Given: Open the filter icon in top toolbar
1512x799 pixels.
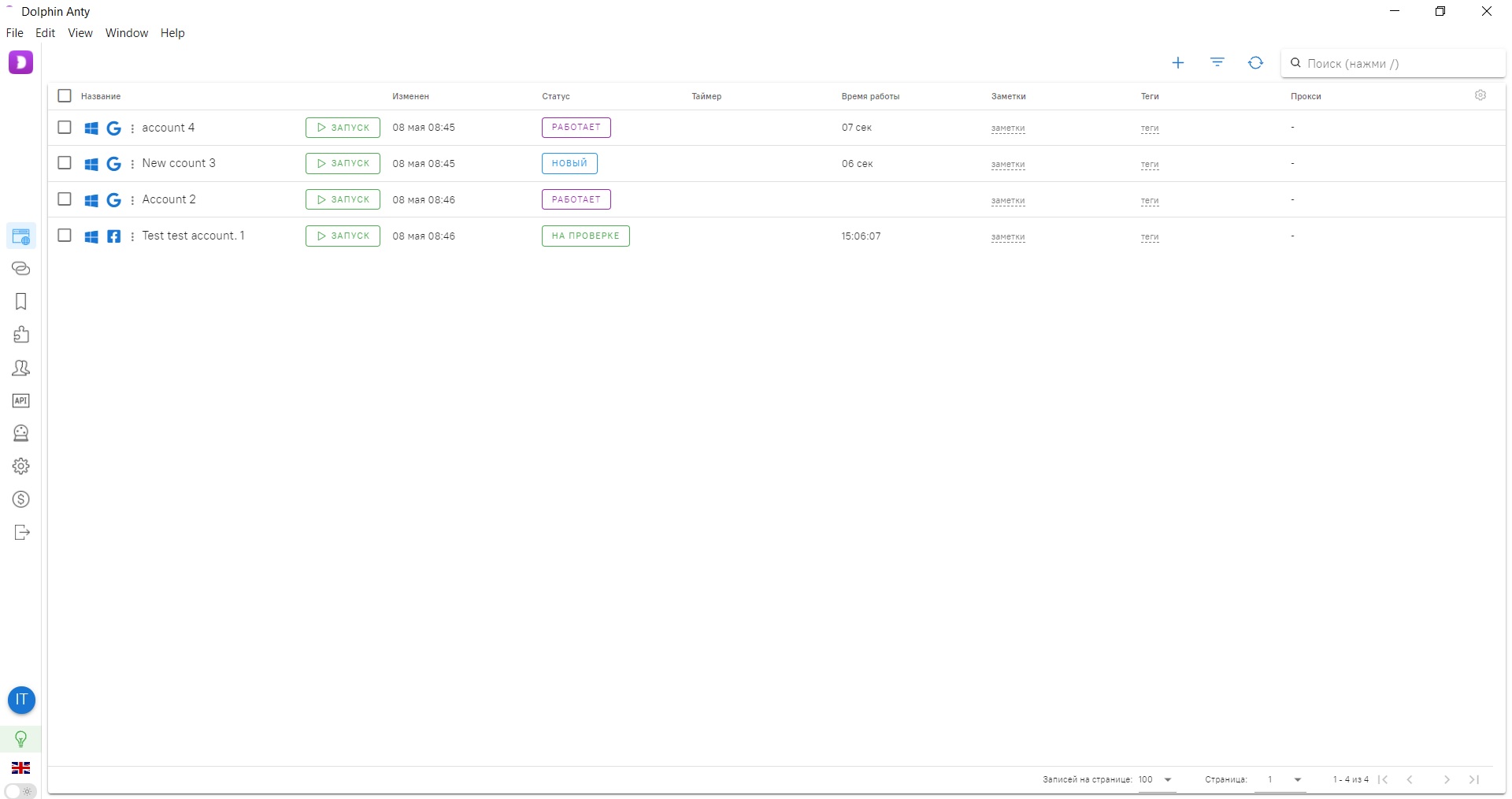Looking at the screenshot, I should pyautogui.click(x=1217, y=63).
